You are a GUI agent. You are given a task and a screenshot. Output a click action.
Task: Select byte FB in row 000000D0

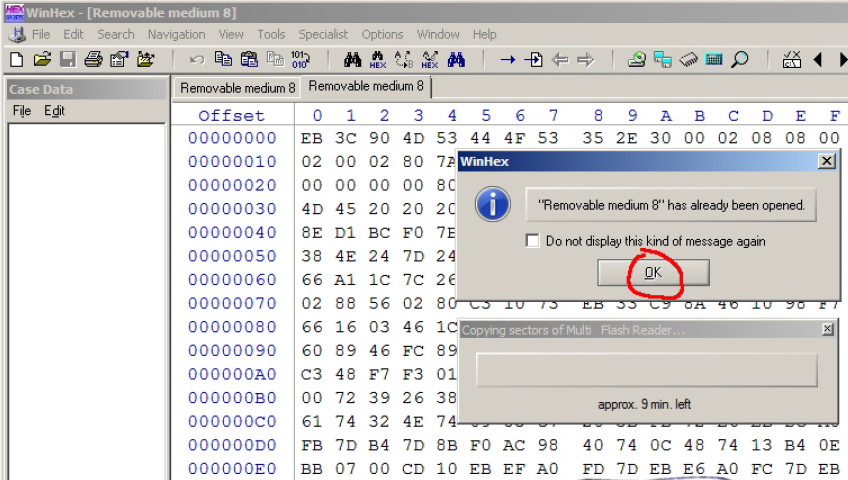point(312,445)
